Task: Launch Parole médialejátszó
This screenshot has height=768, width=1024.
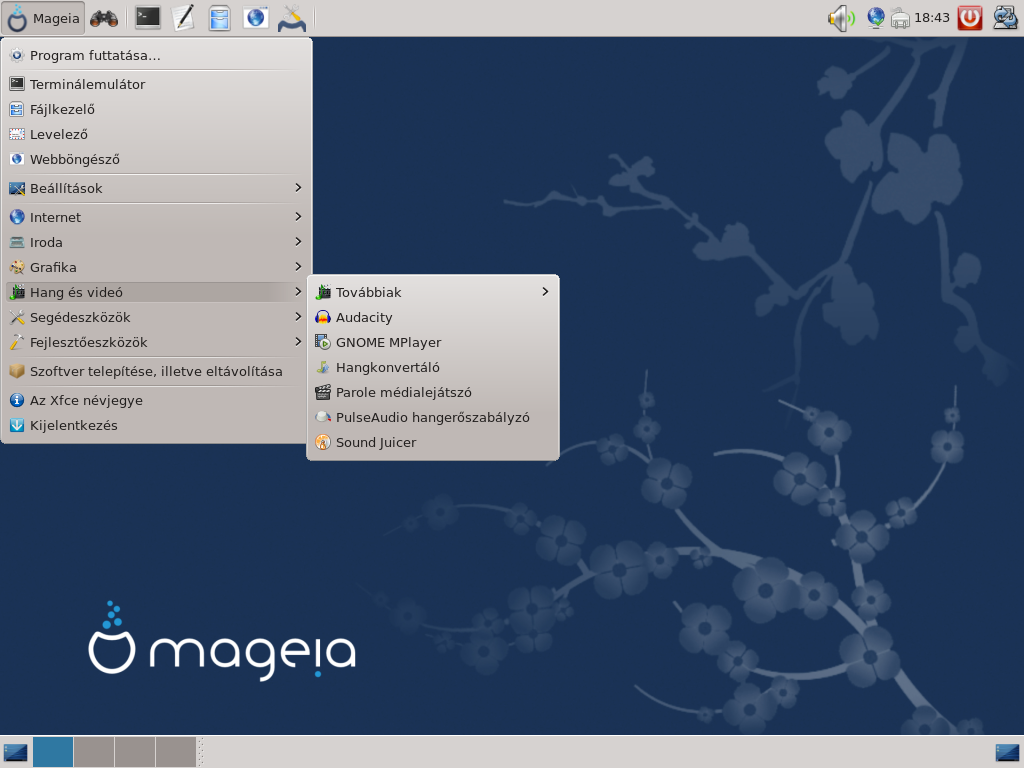Action: 433,392
